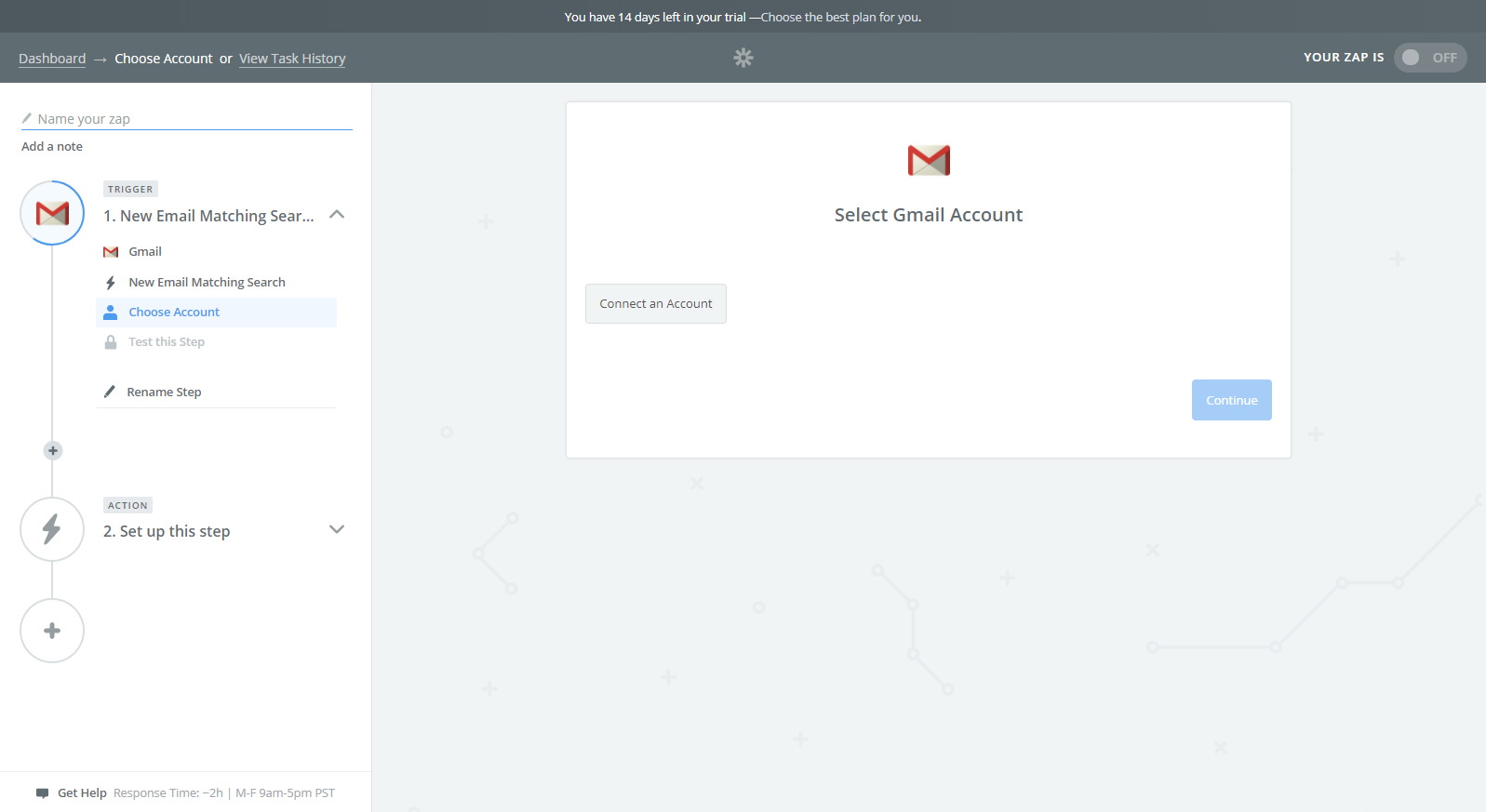Click the lock icon beside Test this Step
1486x812 pixels.
tap(111, 342)
